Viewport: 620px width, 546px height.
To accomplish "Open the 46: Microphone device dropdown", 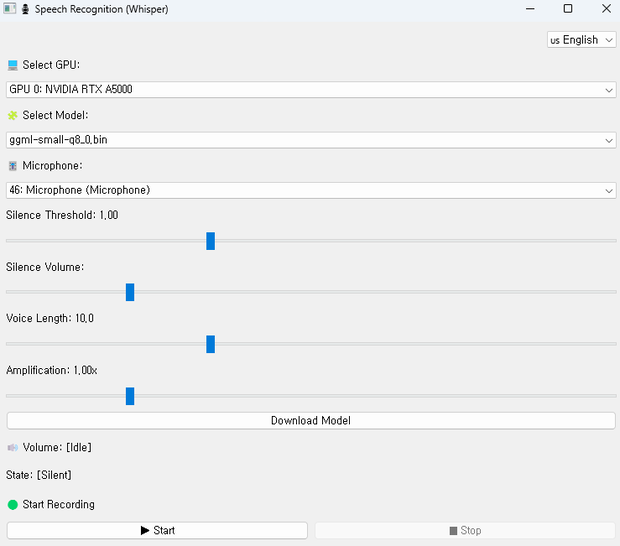I will click(311, 191).
